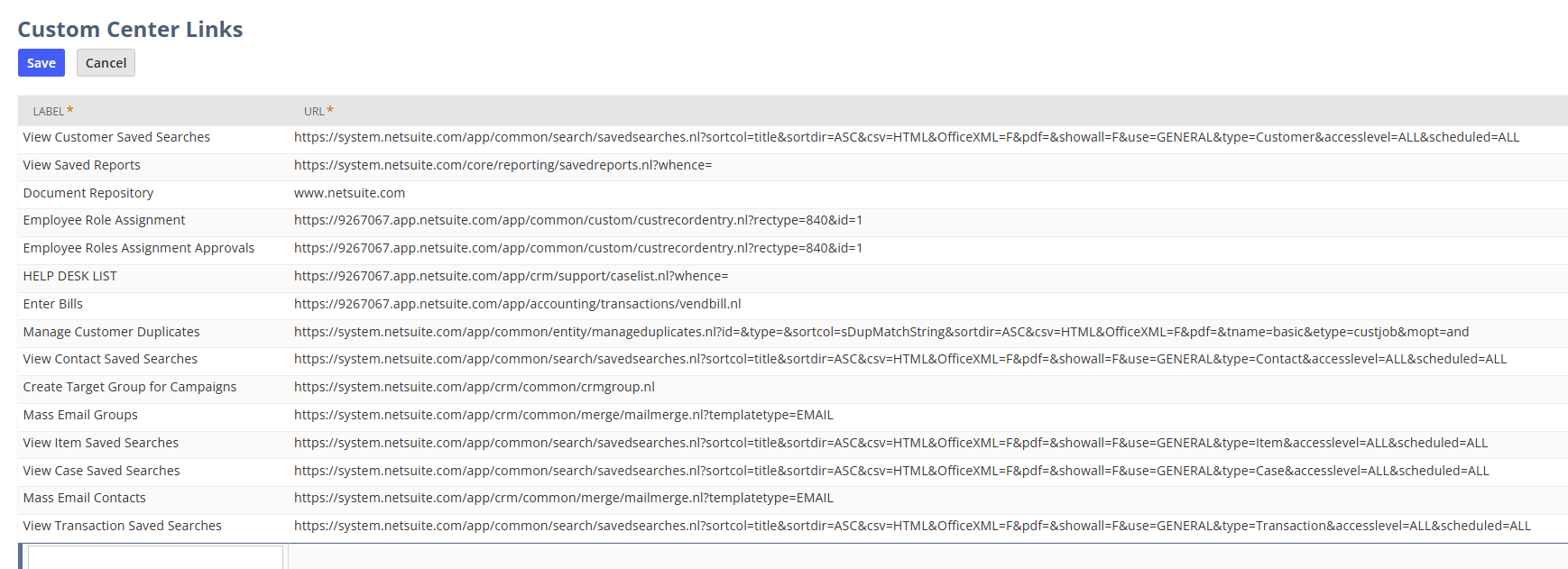Select the Enter Bills row label
Screen dimensions: 1568x569
[x=53, y=305]
